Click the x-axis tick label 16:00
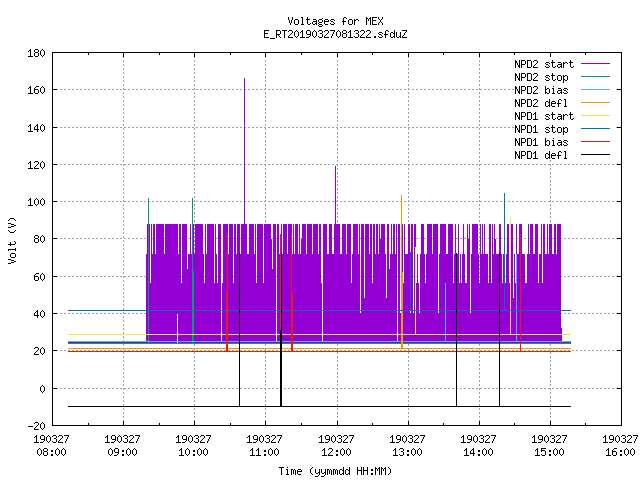This screenshot has height=480, width=640. coord(620,452)
